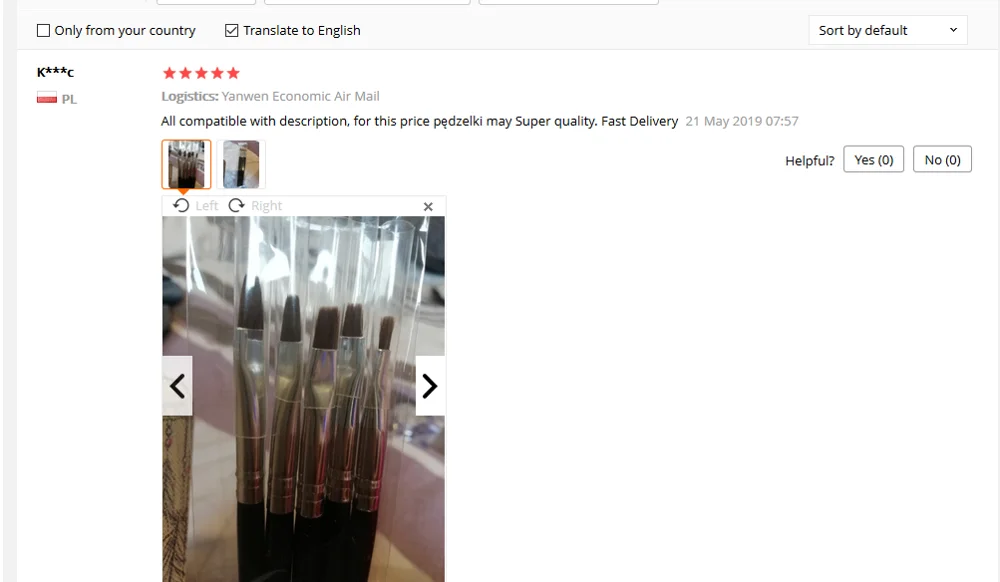Advance to next review photo arrow
The width and height of the screenshot is (1000, 582).
430,386
